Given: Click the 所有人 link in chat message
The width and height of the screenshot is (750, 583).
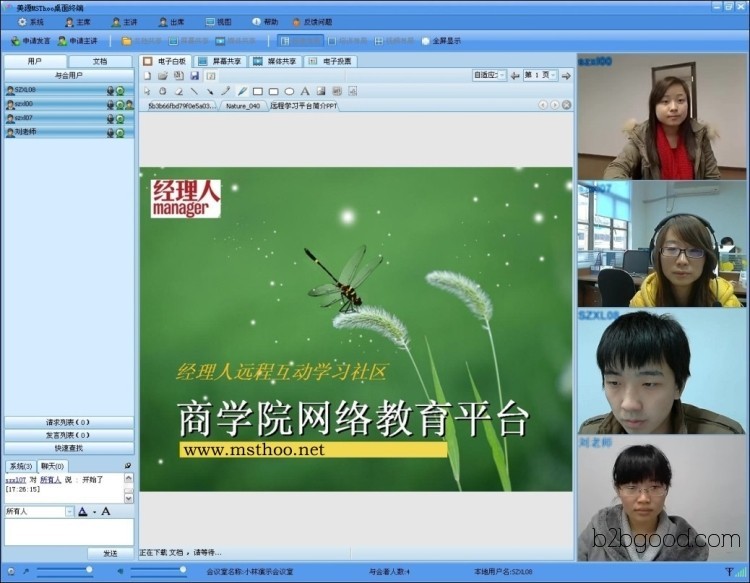Looking at the screenshot, I should (50, 480).
